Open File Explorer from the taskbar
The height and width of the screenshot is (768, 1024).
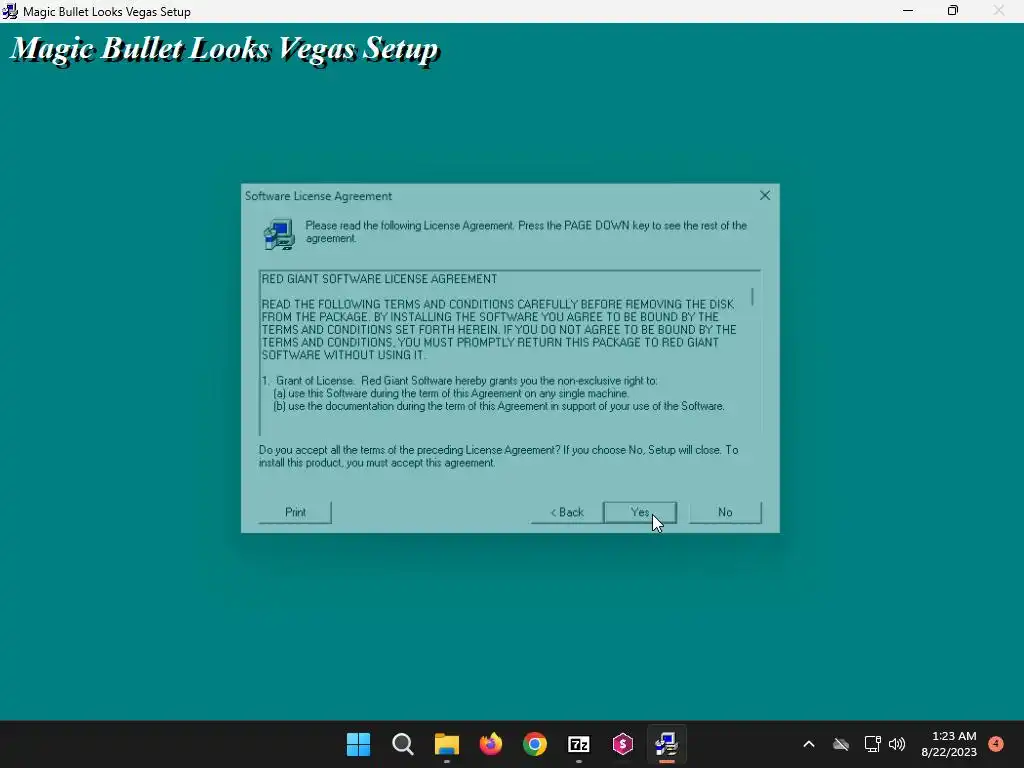[447, 744]
